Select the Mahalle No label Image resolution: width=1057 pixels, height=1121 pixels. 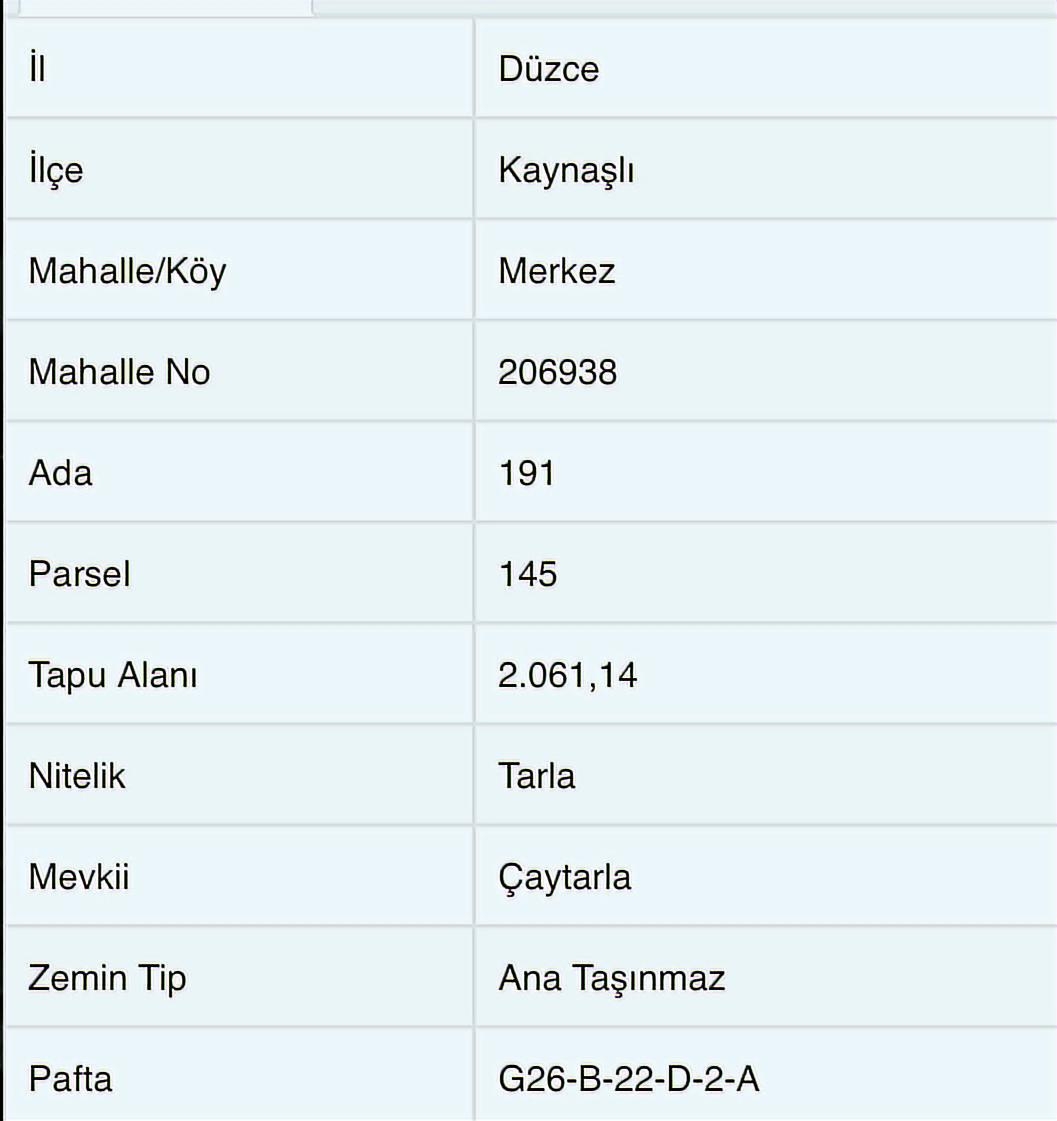tap(119, 372)
